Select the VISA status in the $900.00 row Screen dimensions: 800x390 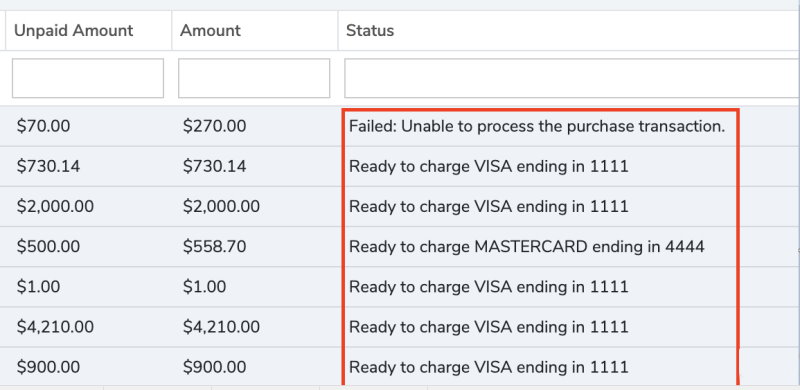[x=489, y=368]
